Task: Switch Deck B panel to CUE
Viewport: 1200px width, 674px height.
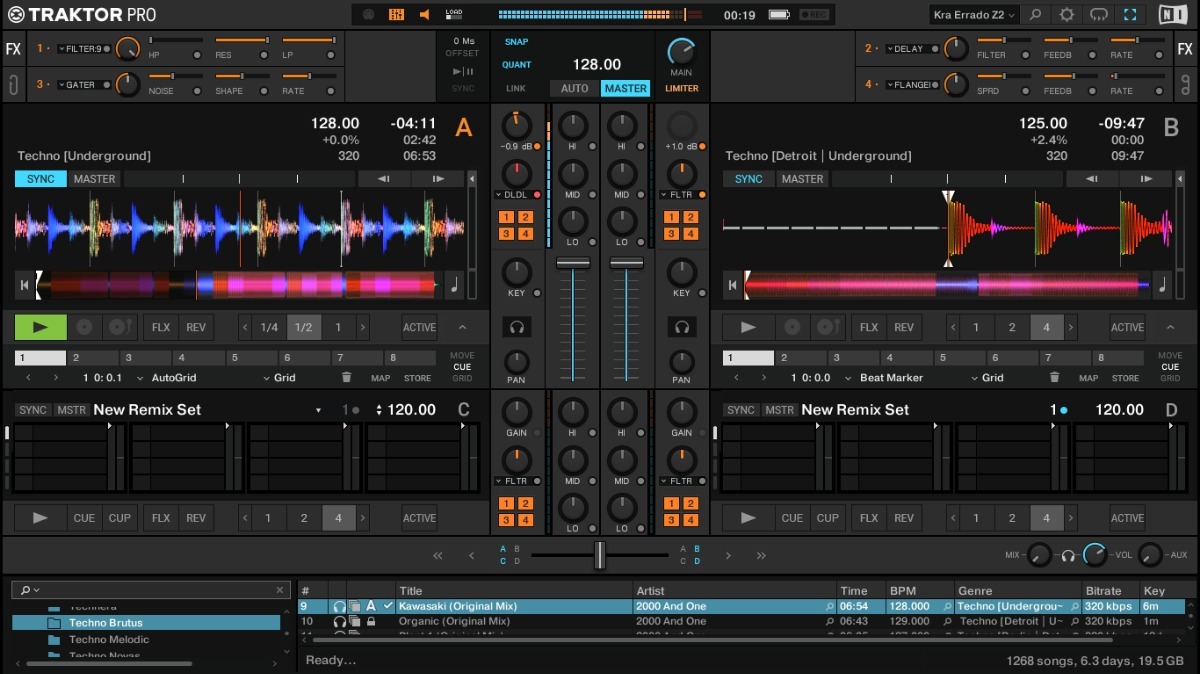Action: (1170, 367)
